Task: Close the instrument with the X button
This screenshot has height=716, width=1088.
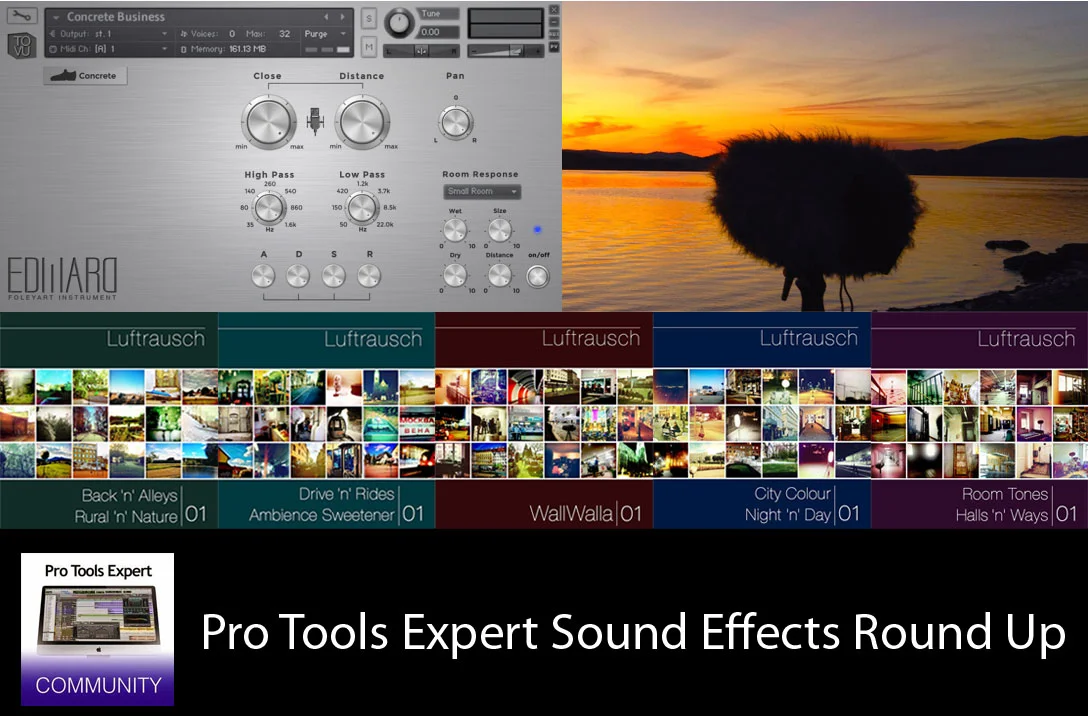Action: coord(554,10)
